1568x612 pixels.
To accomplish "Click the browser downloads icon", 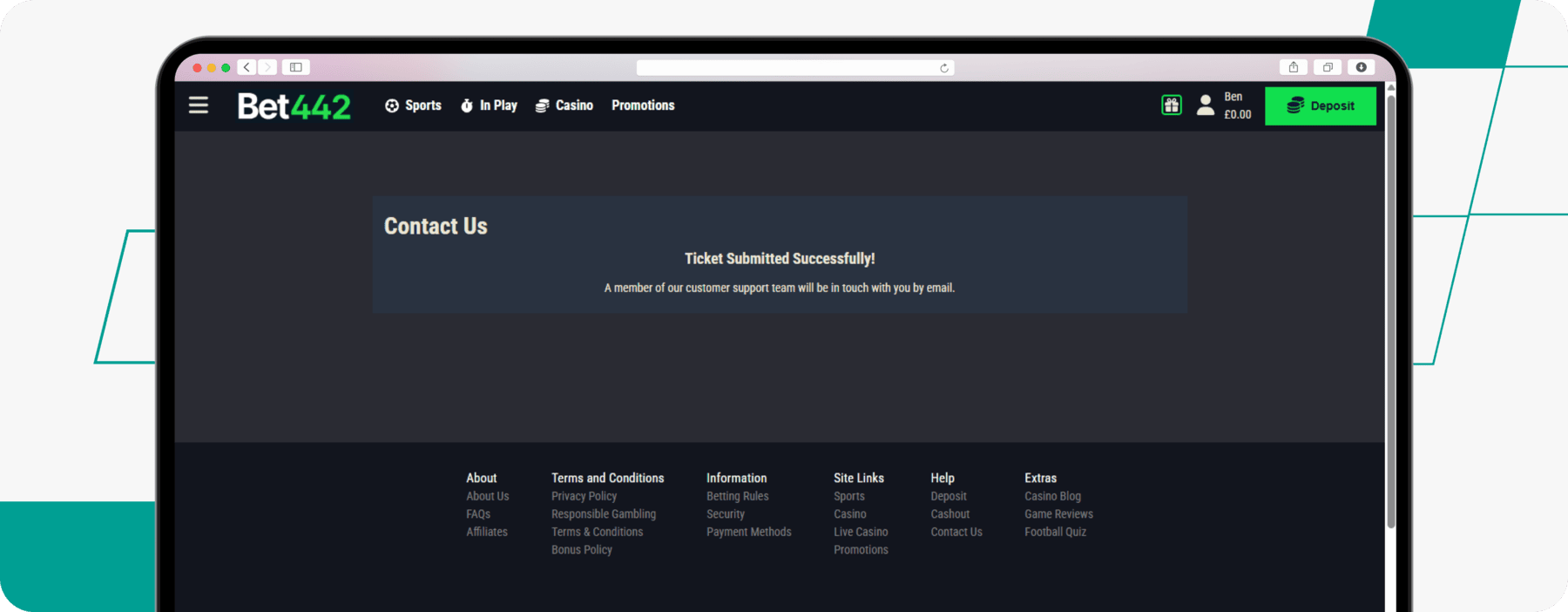I will [1362, 67].
